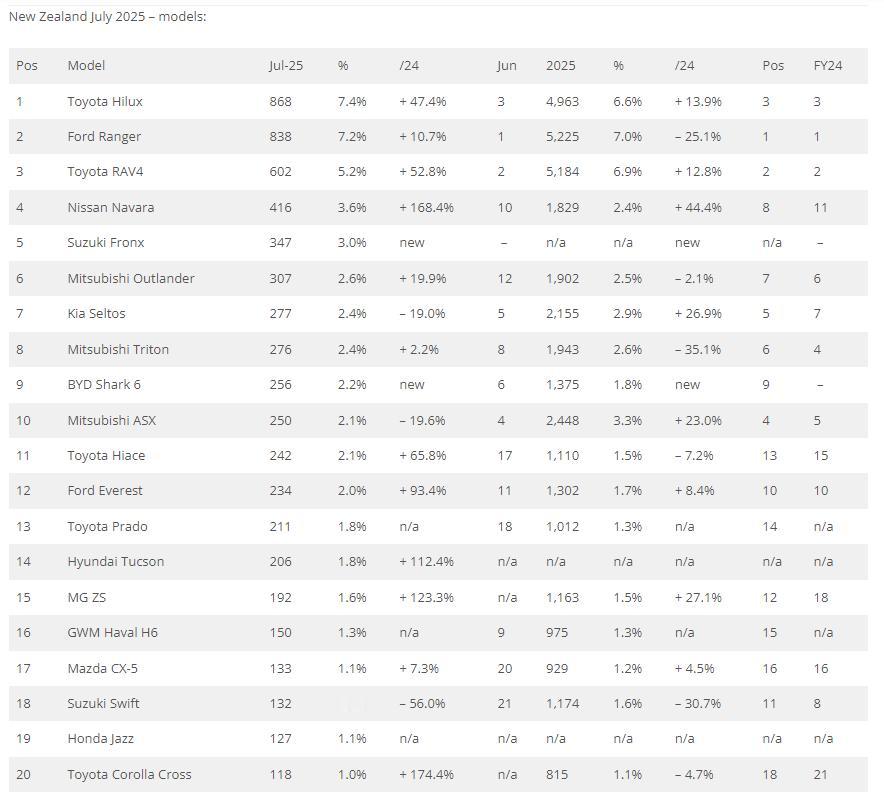
Task: Select the Jun column header
Action: (x=506, y=65)
